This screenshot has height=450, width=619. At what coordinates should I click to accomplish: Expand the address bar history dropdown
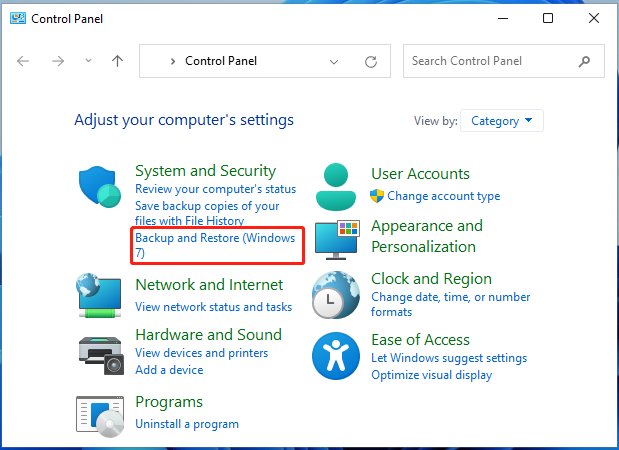[334, 62]
